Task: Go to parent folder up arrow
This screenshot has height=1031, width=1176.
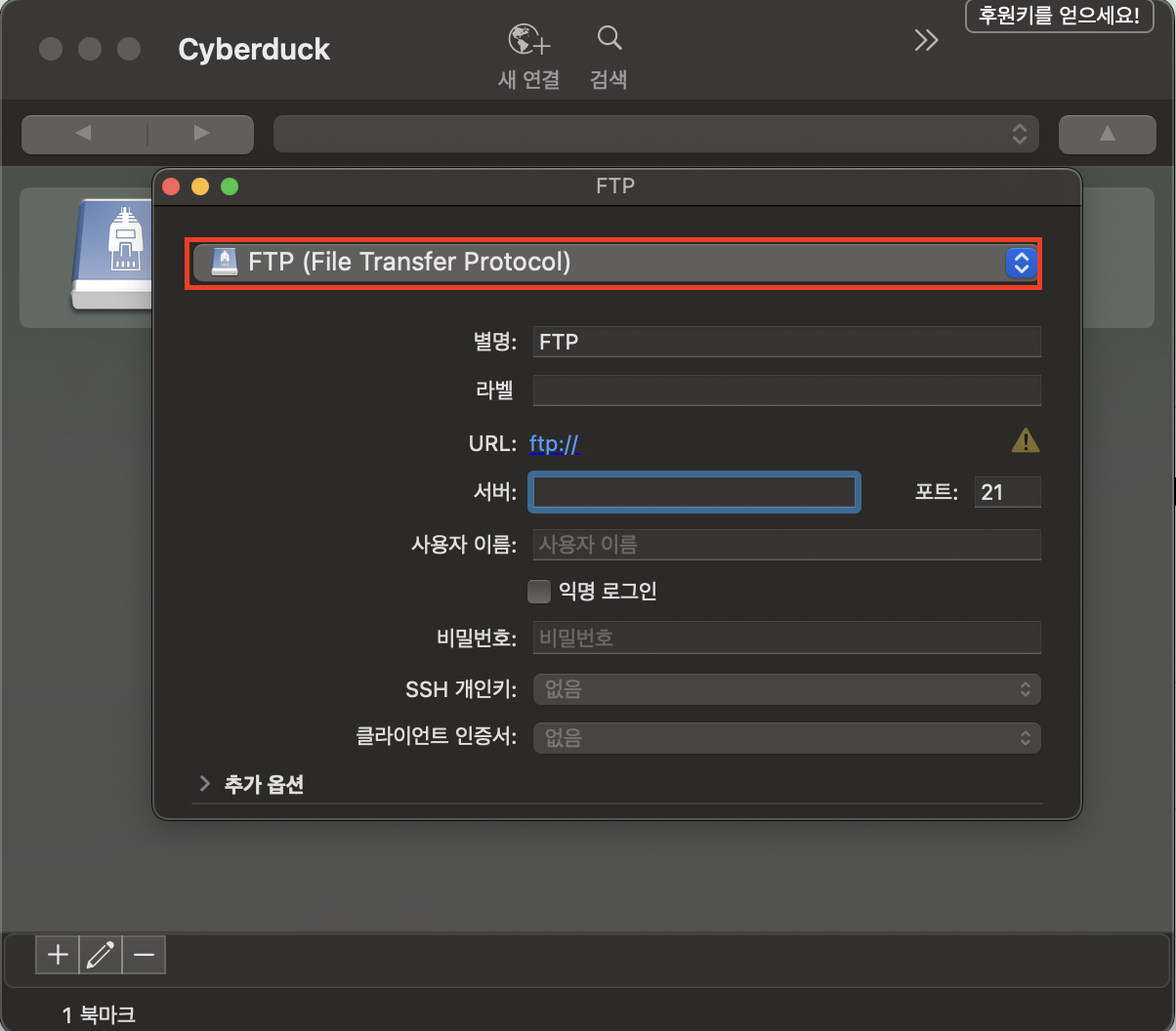Action: pos(1107,134)
